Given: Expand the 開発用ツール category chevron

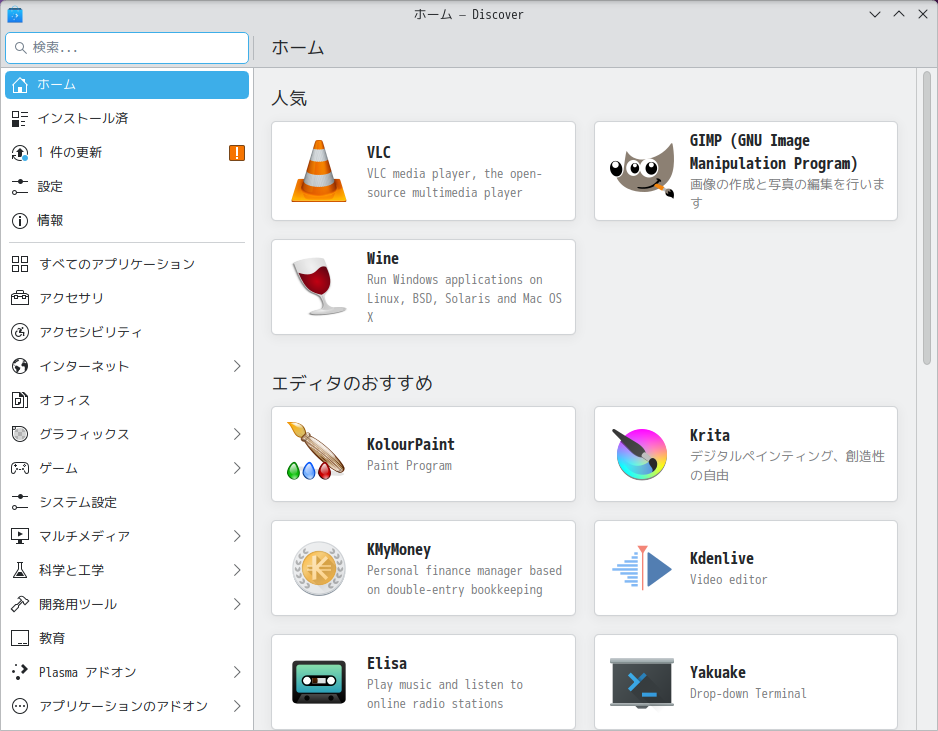Looking at the screenshot, I should coord(237,604).
